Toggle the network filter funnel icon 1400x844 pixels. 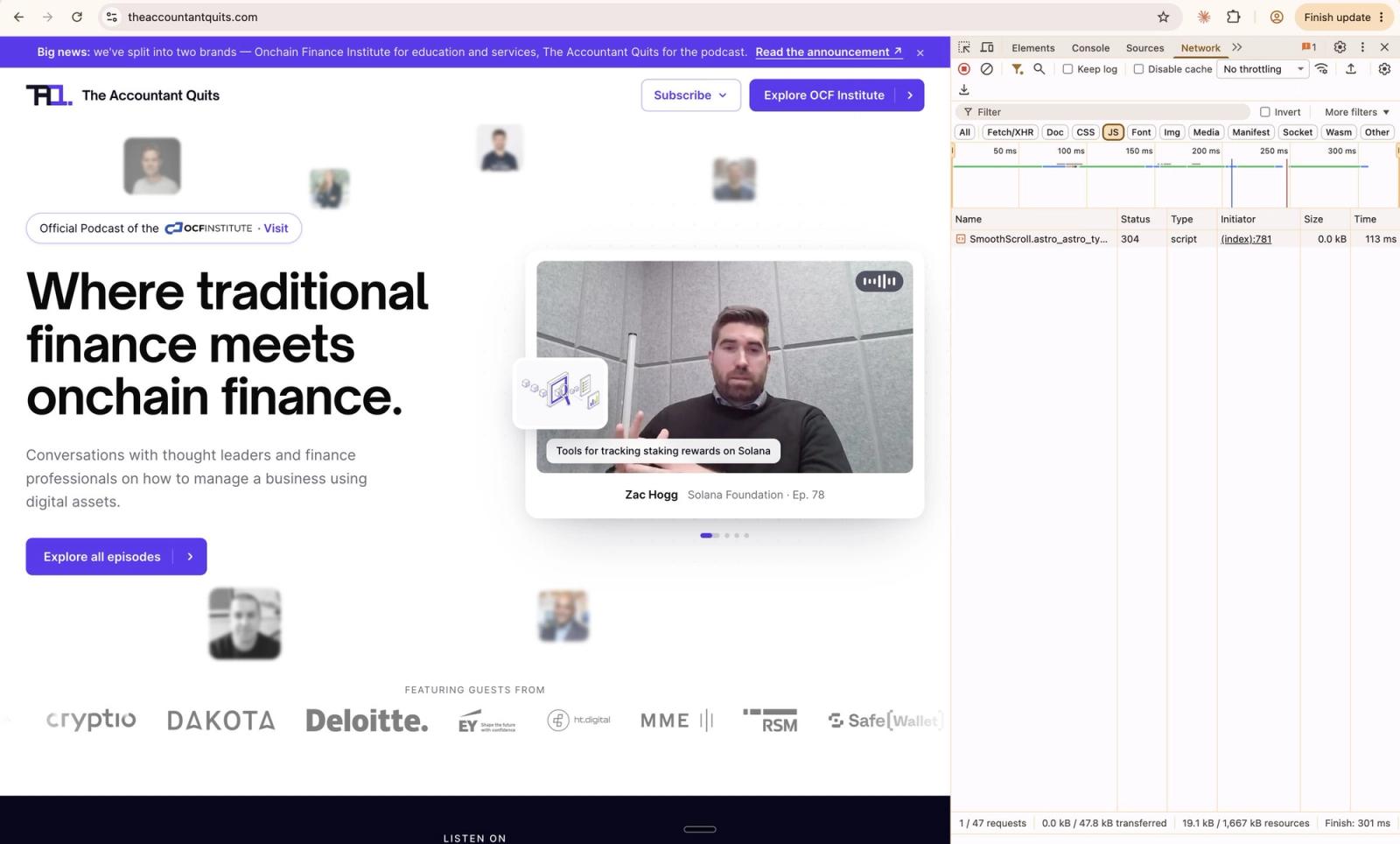coord(1017,69)
